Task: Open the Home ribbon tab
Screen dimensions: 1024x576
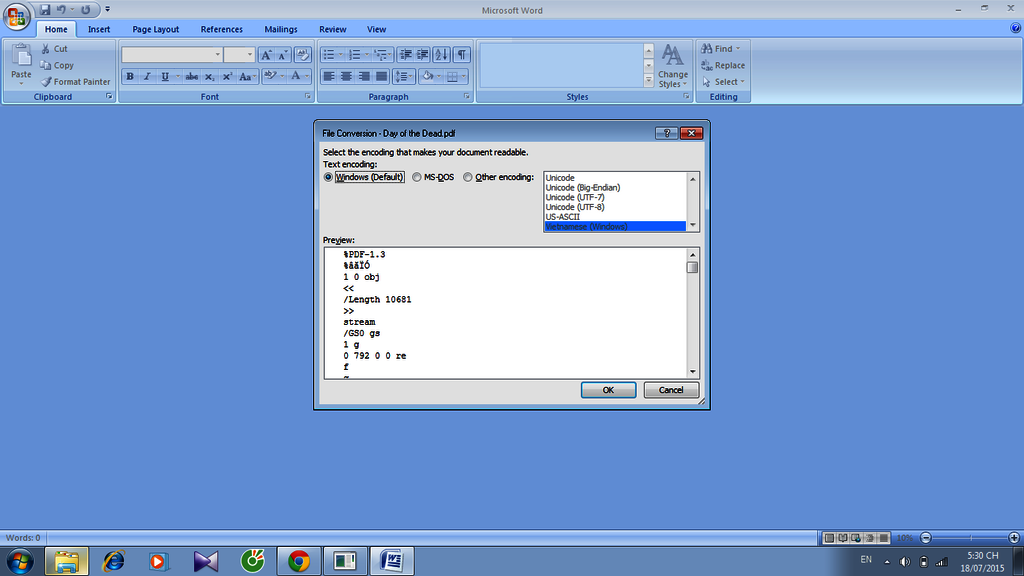Action: [56, 29]
